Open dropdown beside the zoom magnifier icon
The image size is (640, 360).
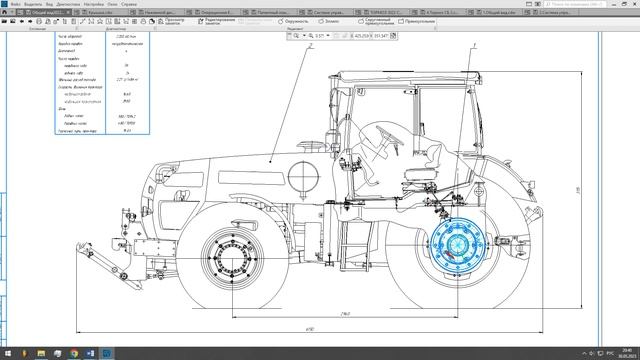coord(304,36)
